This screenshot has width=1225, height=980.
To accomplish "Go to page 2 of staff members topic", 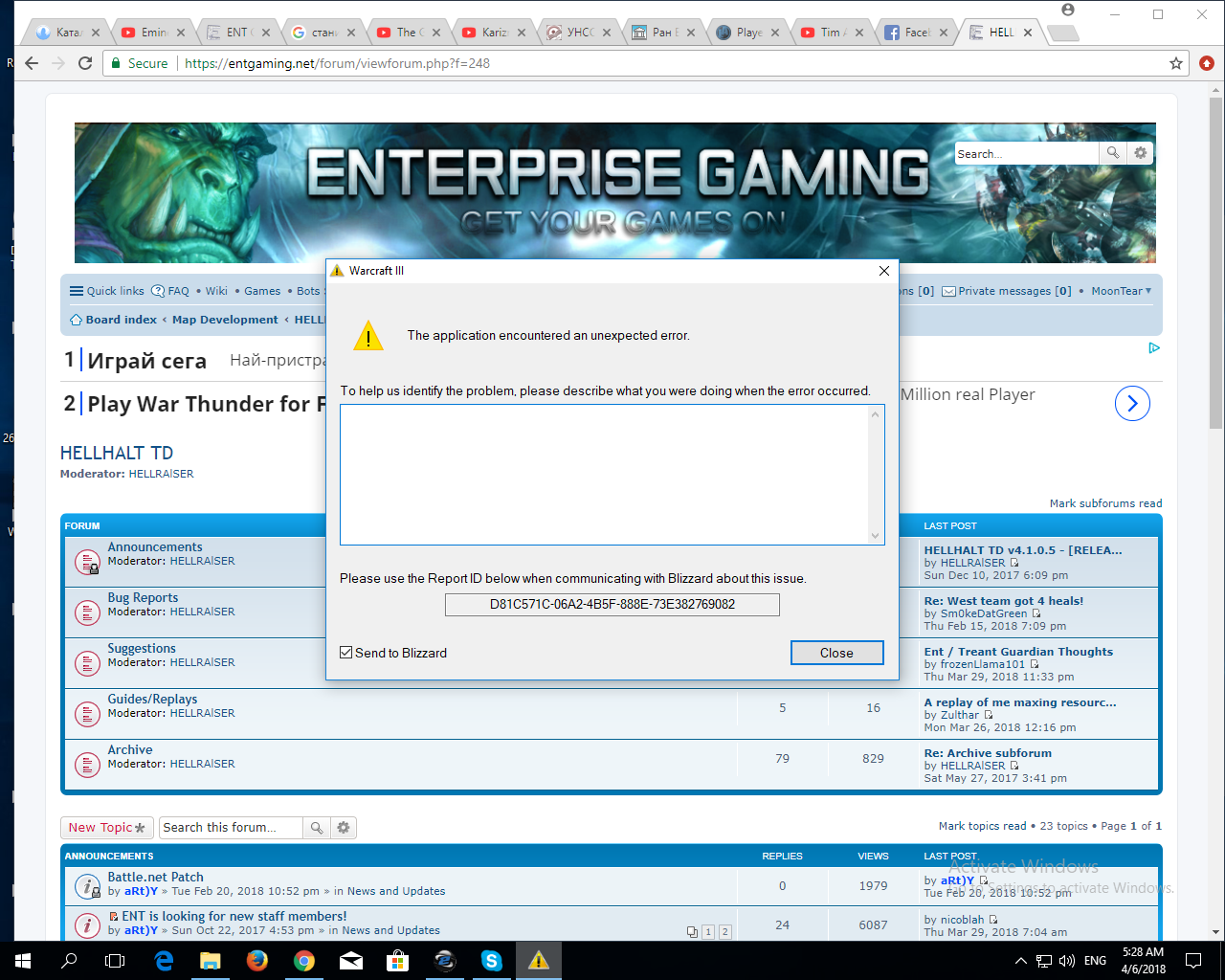I will pos(724,931).
